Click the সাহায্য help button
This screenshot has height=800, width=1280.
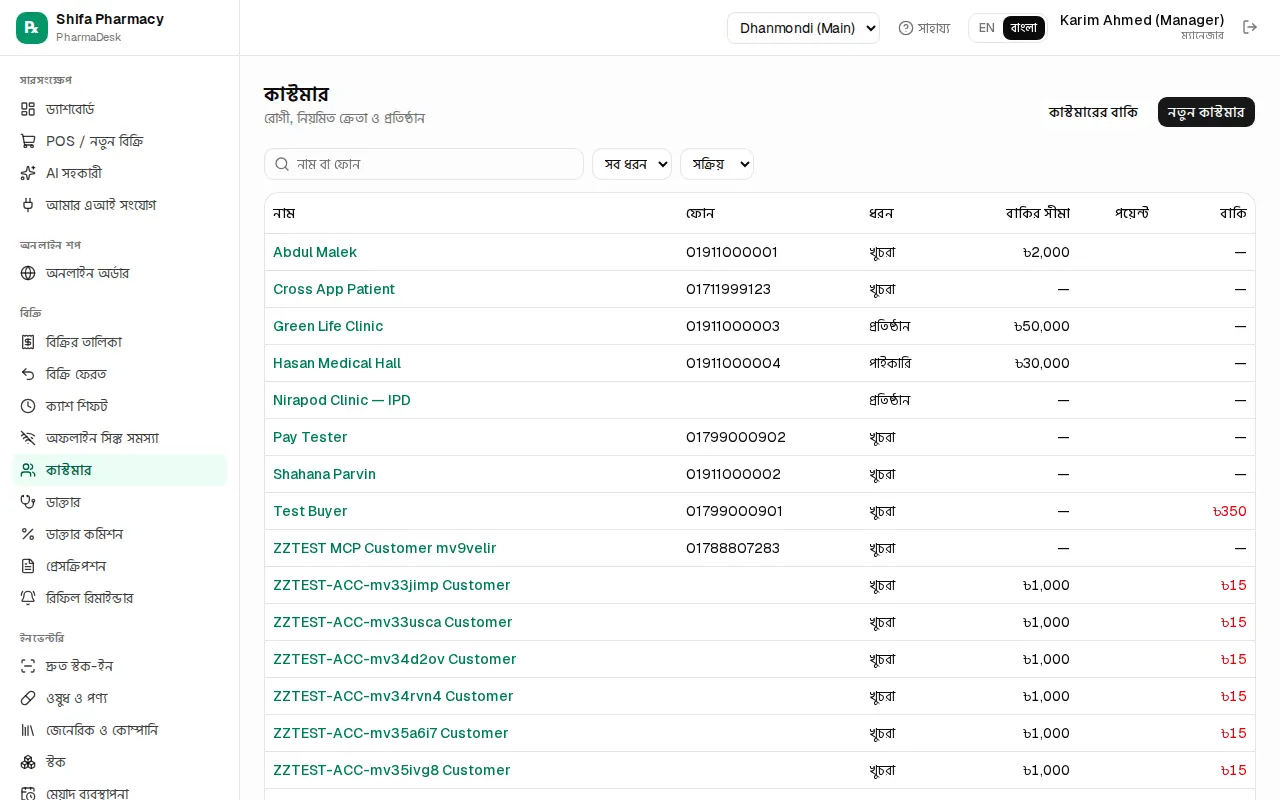click(x=924, y=28)
